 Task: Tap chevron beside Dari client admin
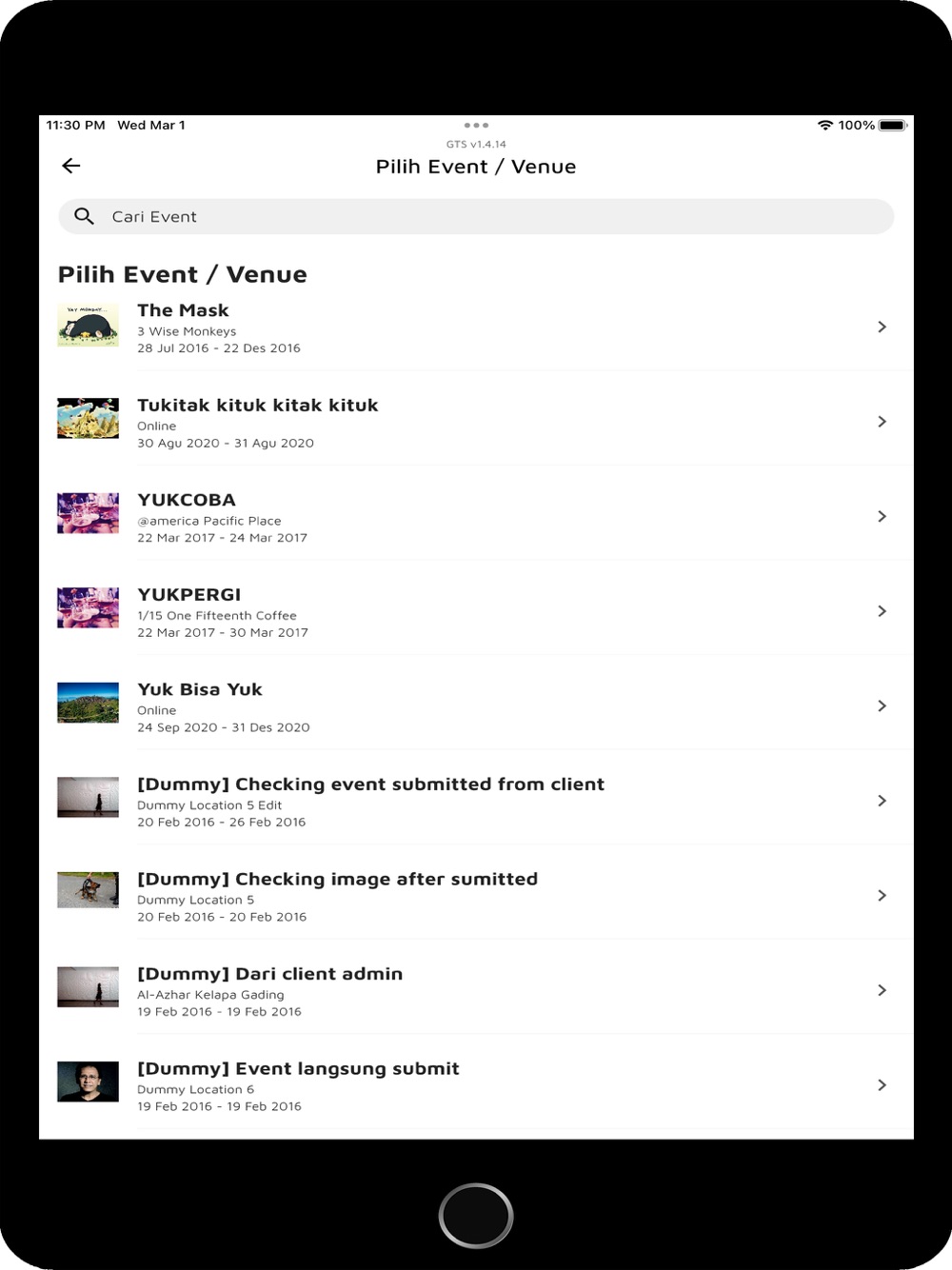pos(882,991)
